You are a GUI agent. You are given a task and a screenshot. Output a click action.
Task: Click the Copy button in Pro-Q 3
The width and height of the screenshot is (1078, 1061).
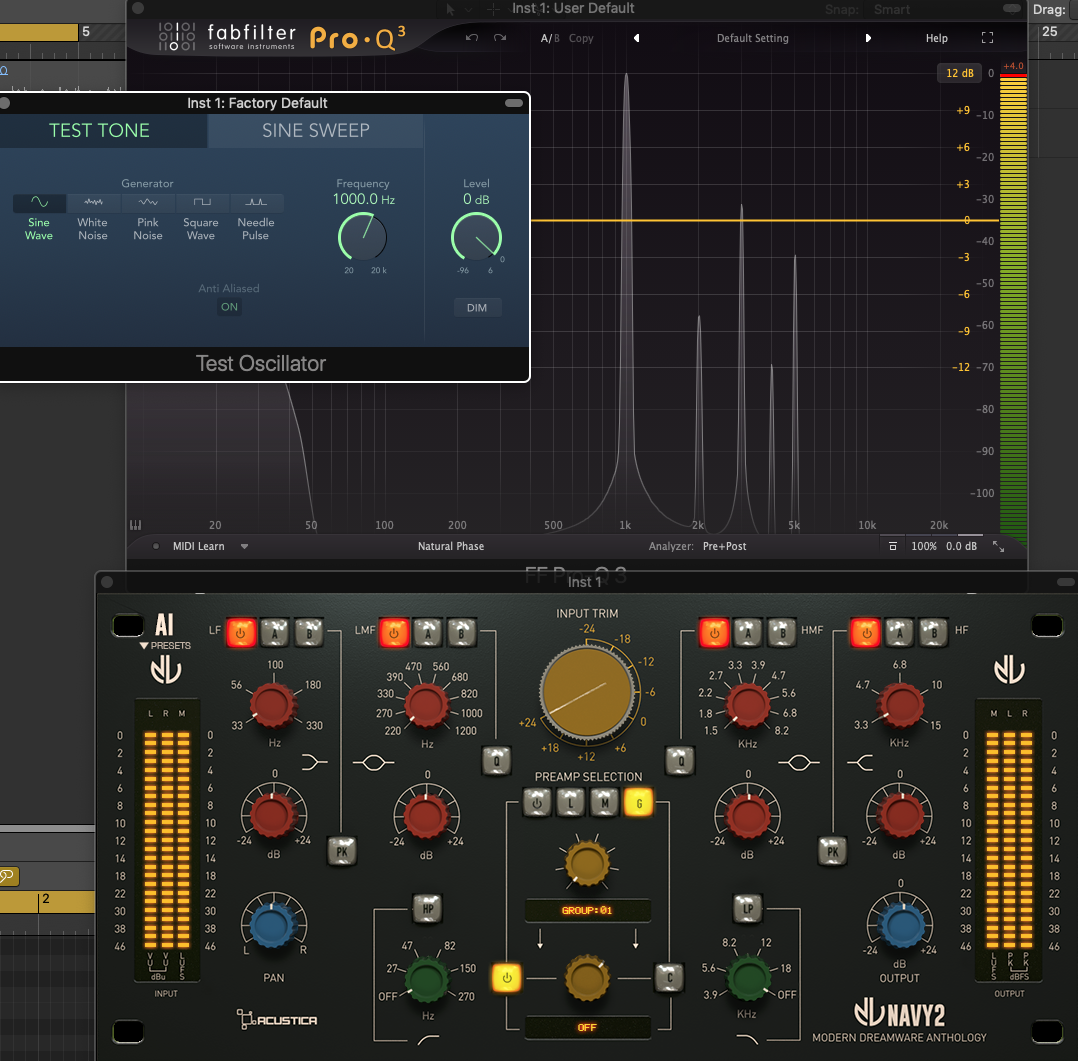[x=581, y=39]
